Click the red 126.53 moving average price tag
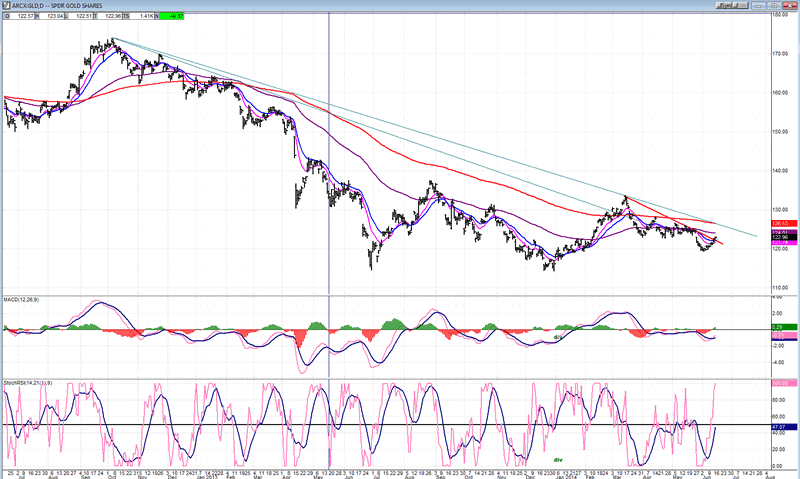This screenshot has height=479, width=800. click(785, 224)
